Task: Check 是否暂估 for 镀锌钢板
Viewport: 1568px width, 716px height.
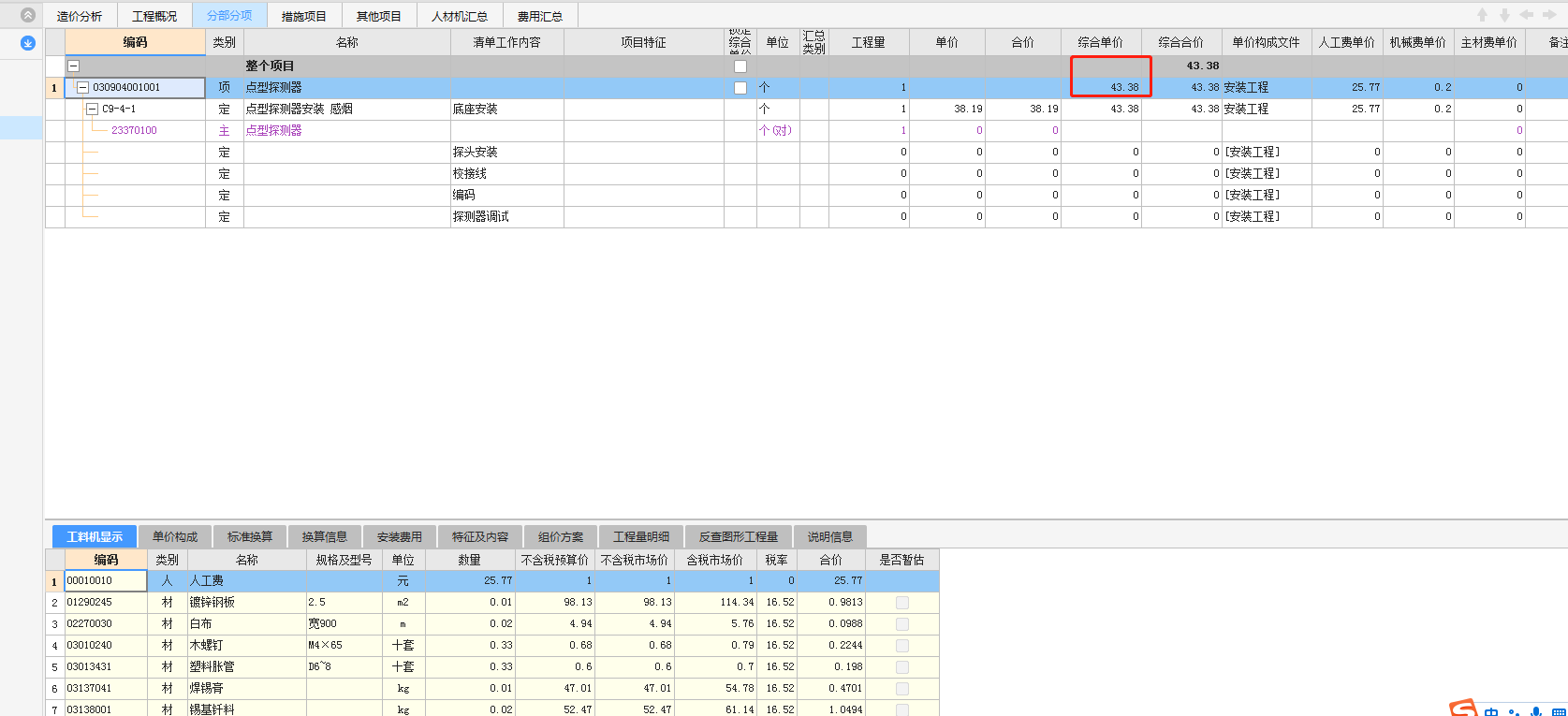Action: (x=902, y=603)
